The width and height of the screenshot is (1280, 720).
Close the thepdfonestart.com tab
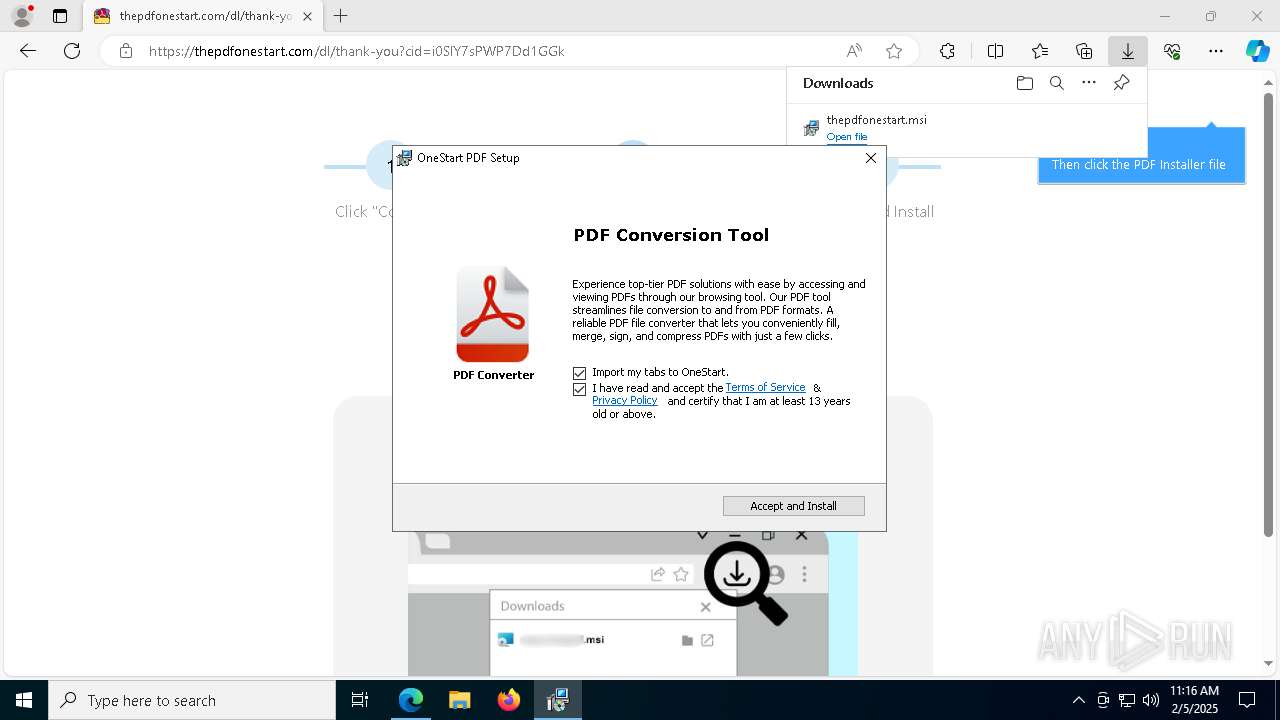(x=307, y=16)
